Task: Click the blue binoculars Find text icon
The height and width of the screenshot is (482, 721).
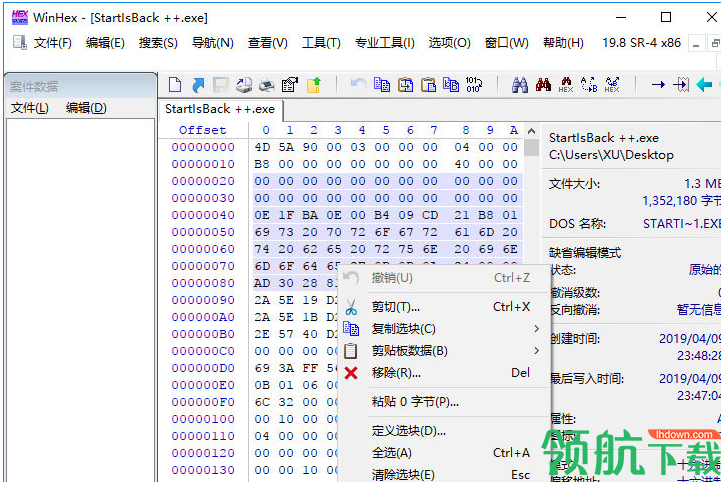Action: point(520,85)
